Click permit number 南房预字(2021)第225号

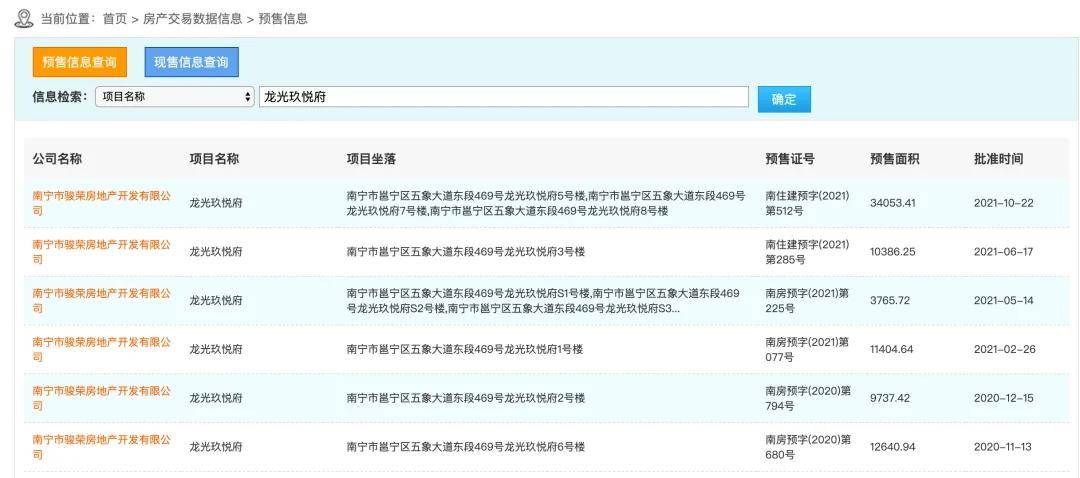(807, 301)
